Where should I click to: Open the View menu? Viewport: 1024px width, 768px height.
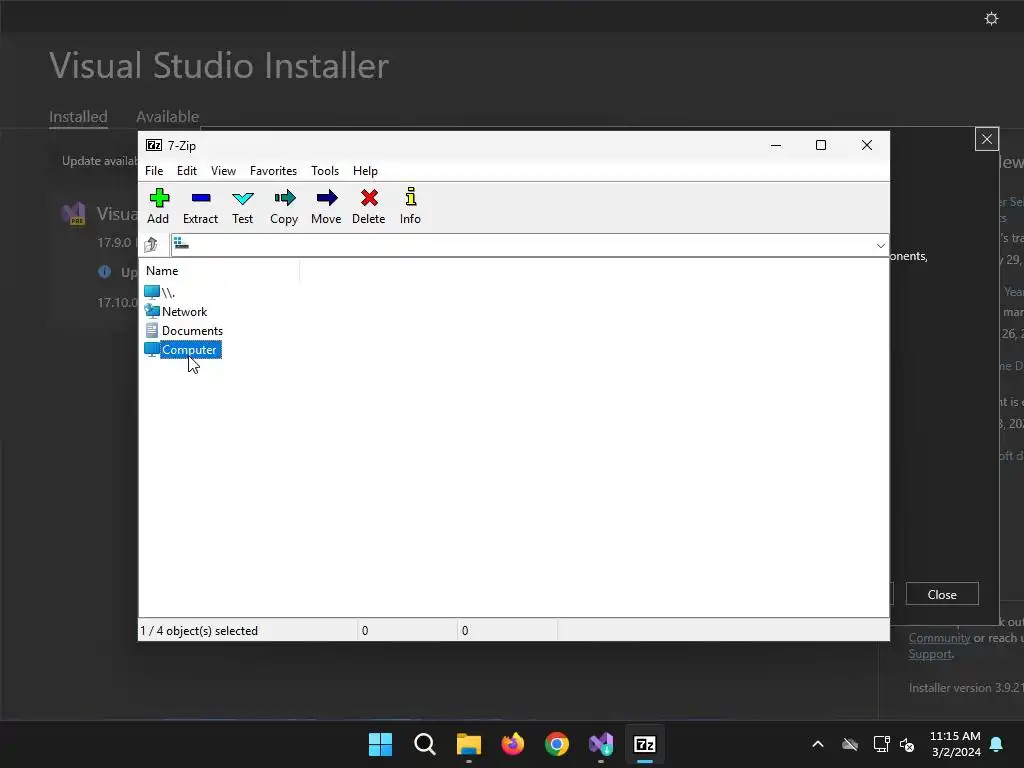223,170
